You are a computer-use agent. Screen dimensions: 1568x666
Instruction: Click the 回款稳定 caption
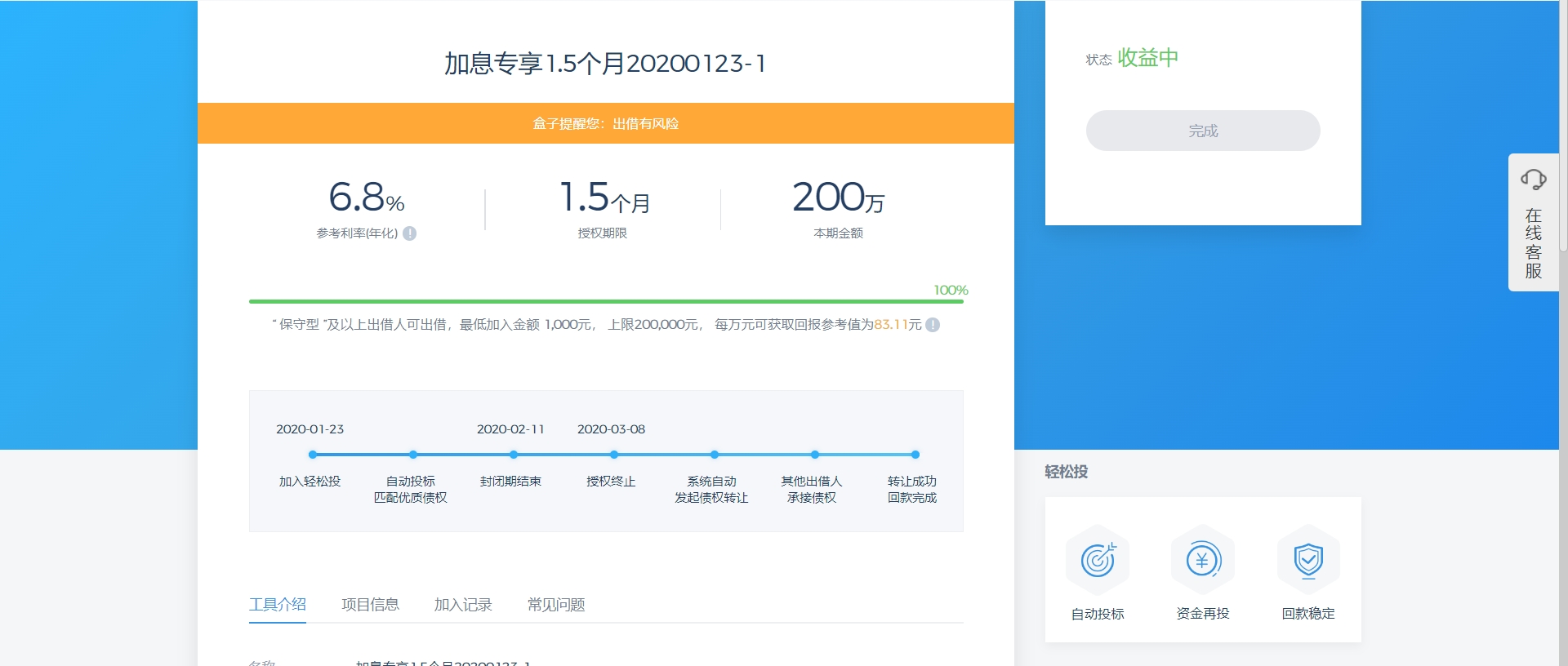click(1308, 614)
